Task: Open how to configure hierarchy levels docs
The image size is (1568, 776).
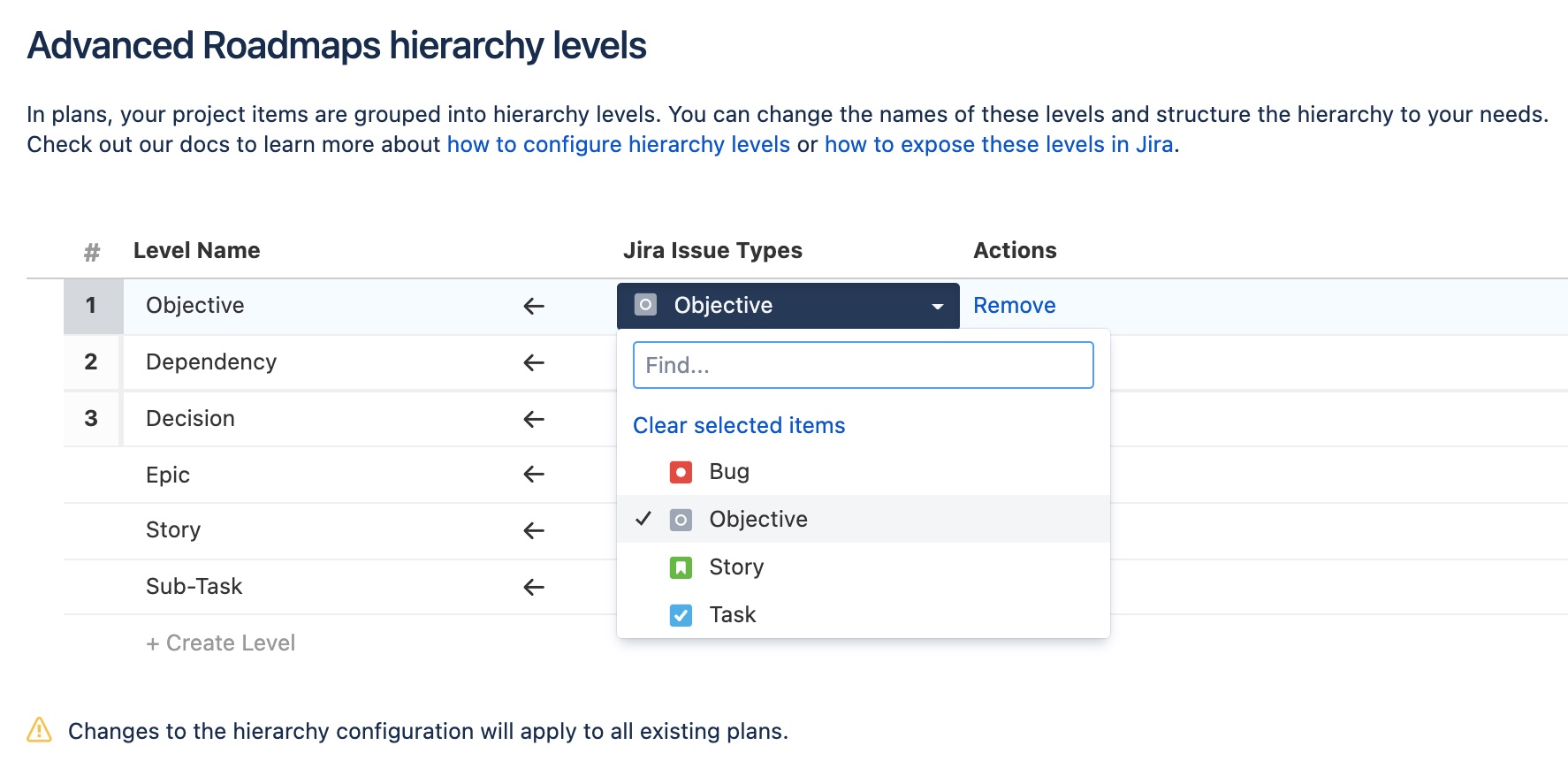Action: (618, 145)
